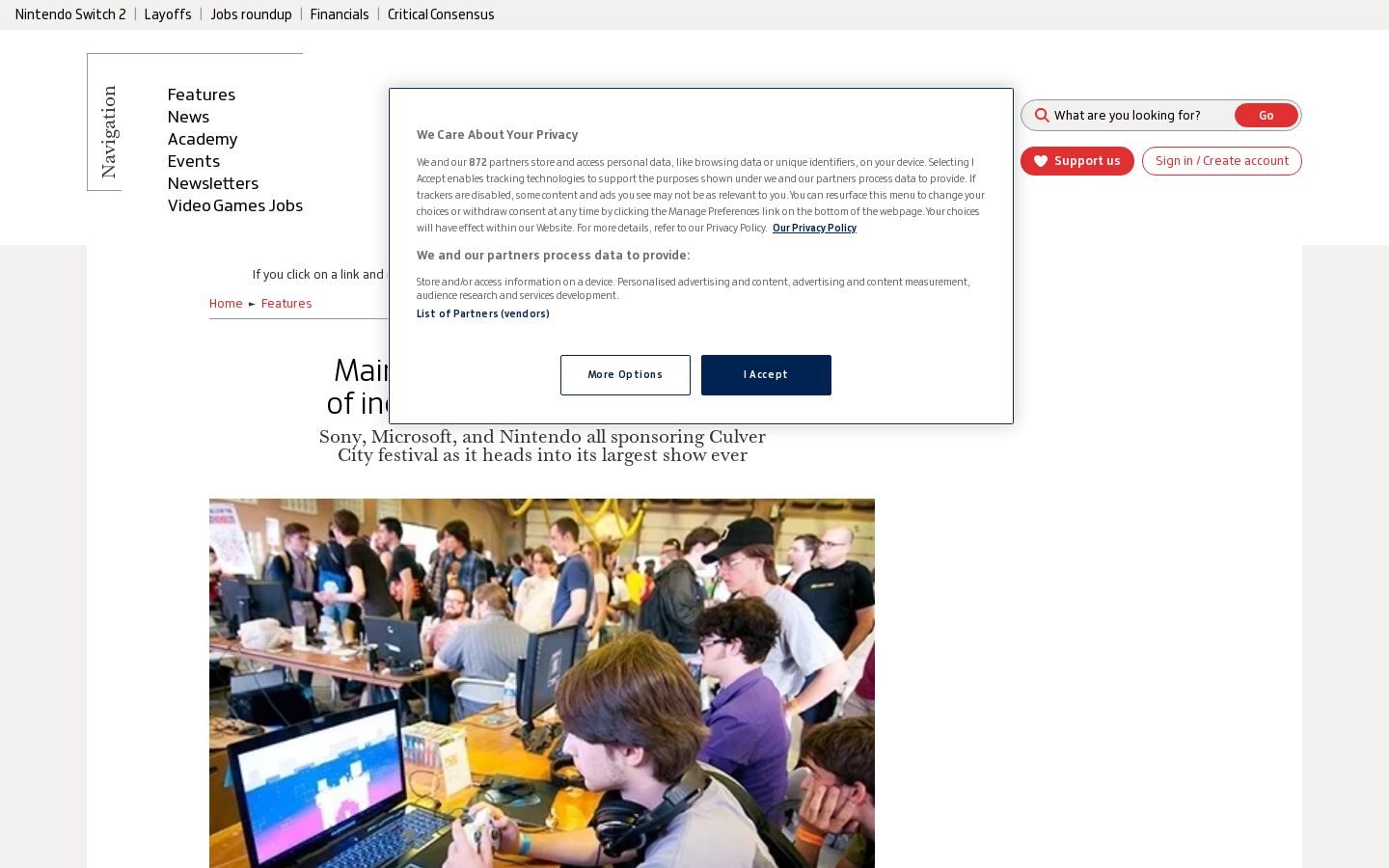Viewport: 1389px width, 868px height.
Task: Choose Newsletters in the navigation menu
Action: point(213,183)
